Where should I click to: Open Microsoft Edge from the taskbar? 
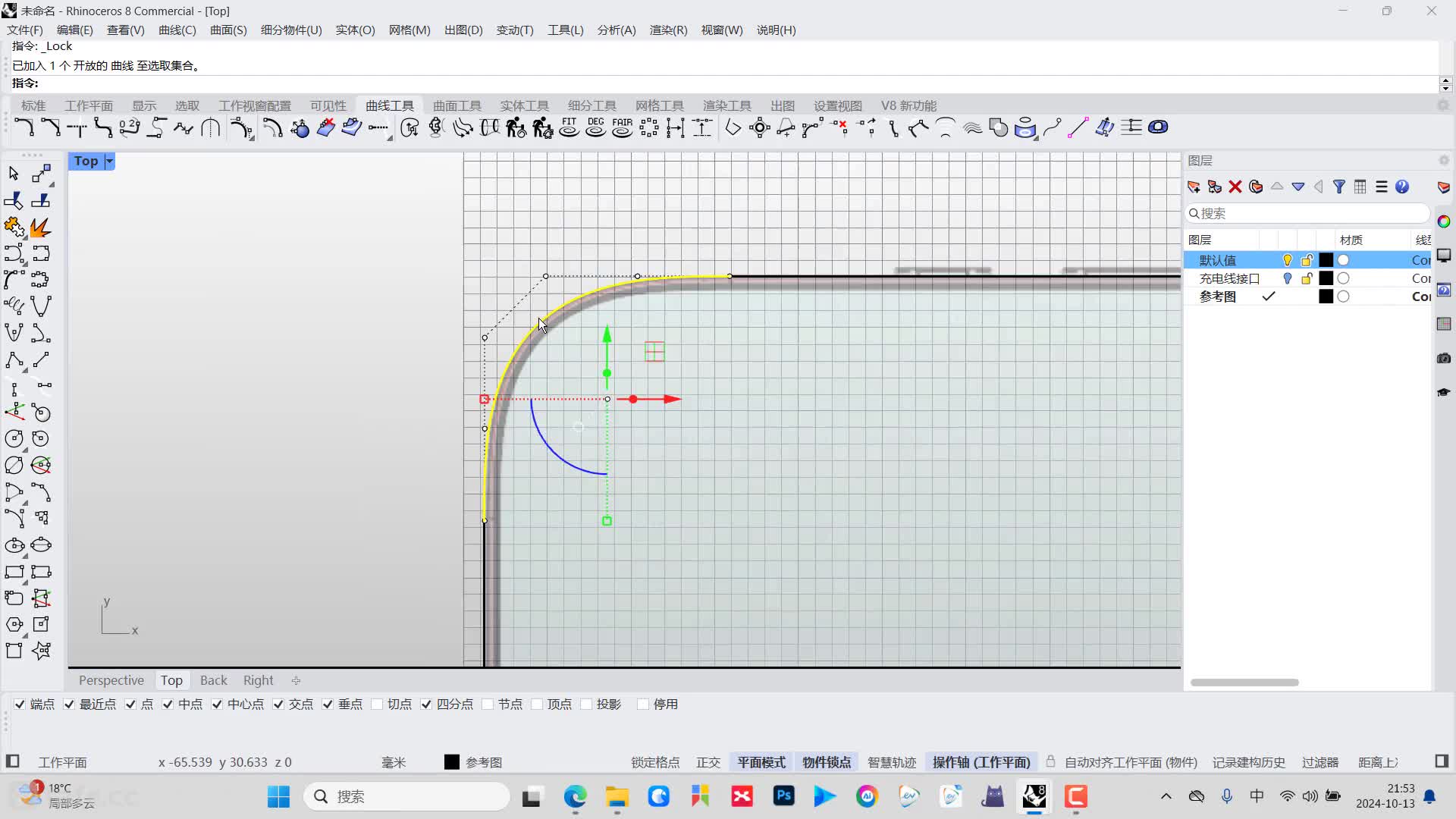pos(576,796)
